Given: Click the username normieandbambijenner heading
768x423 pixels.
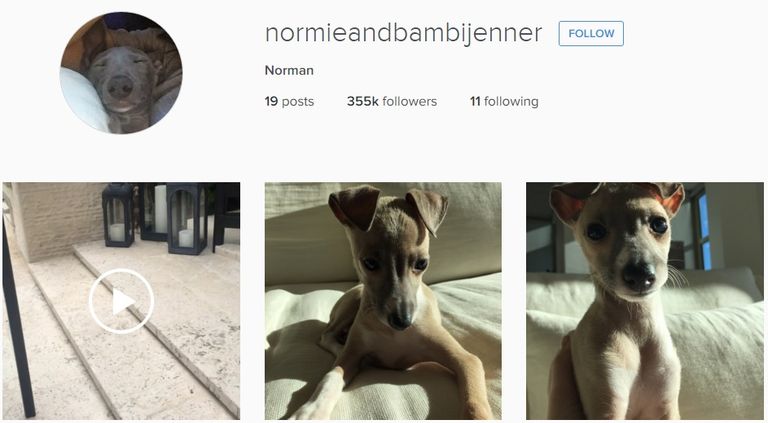Looking at the screenshot, I should point(403,33).
